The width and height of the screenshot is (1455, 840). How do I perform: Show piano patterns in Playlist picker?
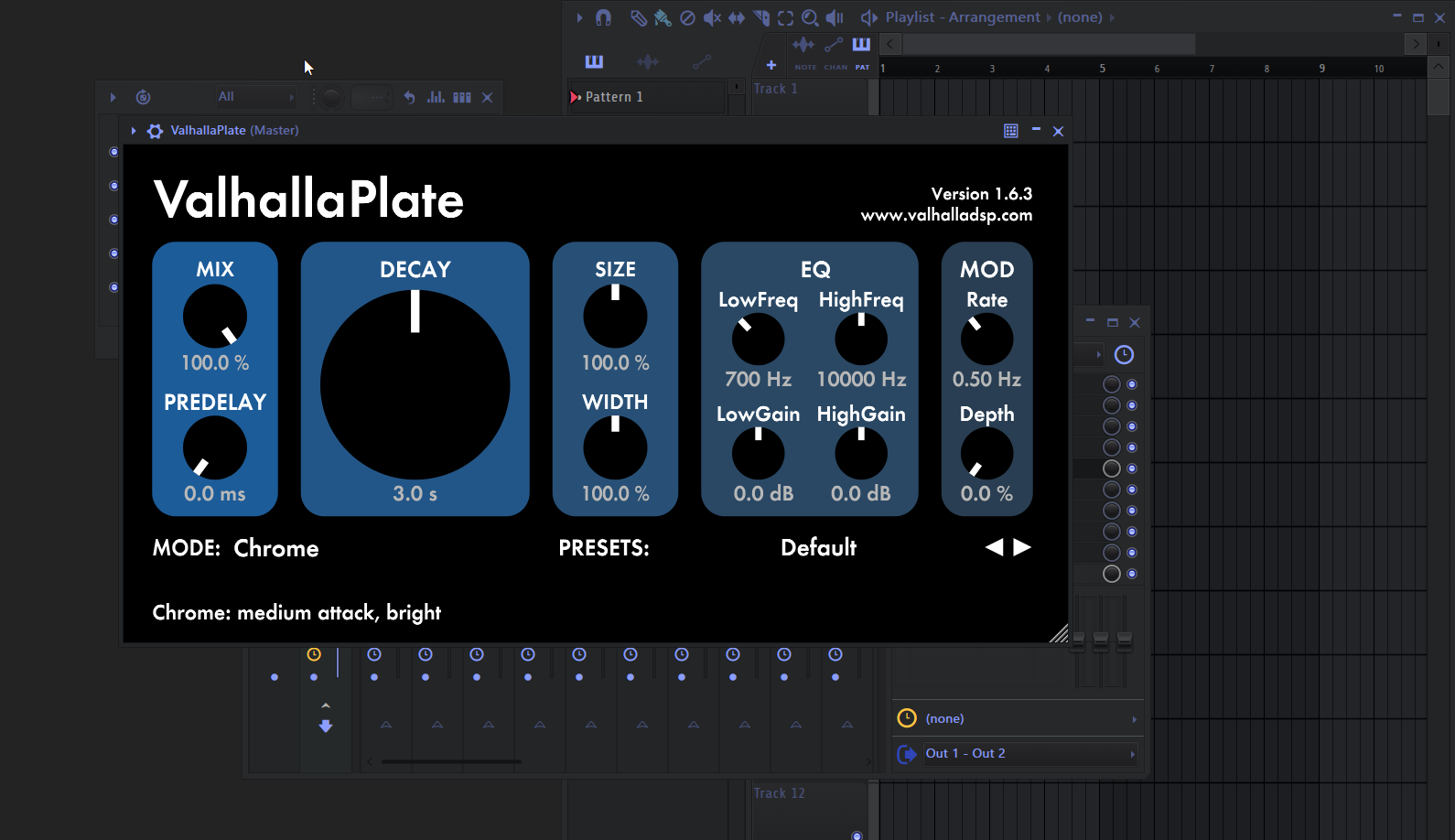[594, 61]
